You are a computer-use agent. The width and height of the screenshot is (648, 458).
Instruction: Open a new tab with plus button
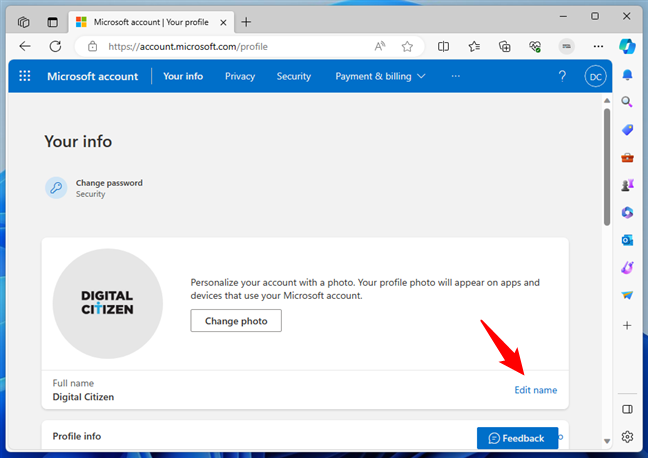pyautogui.click(x=246, y=22)
